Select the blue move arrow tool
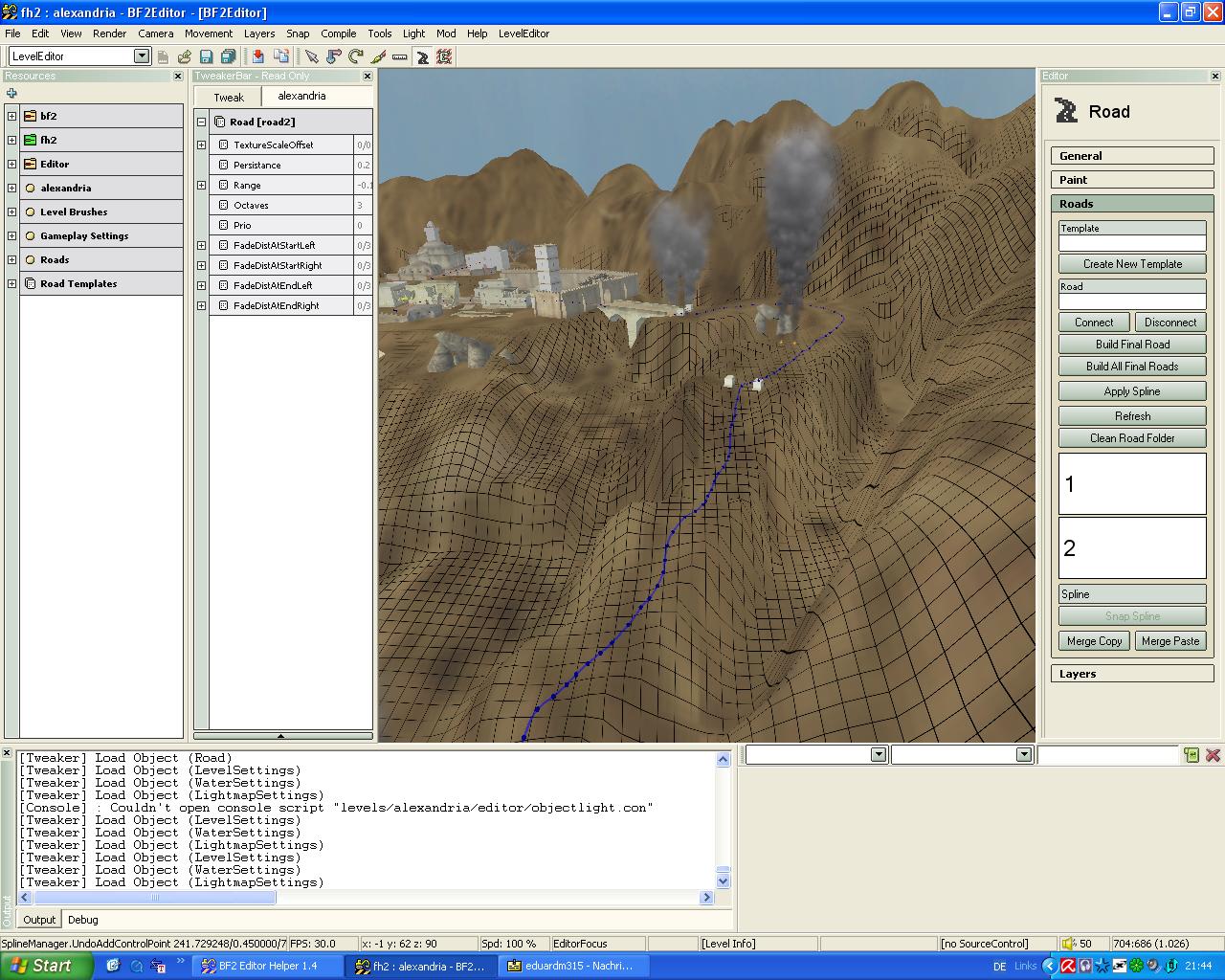The height and width of the screenshot is (980, 1225). pos(334,56)
